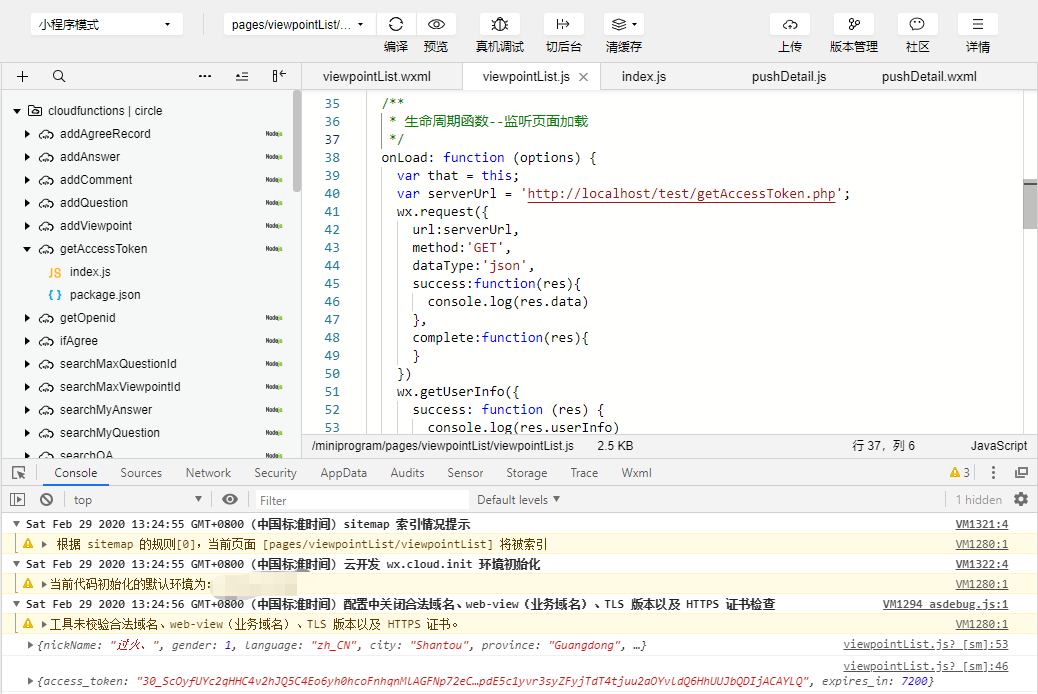Click the collapse all folders icon
This screenshot has height=694, width=1038.
[x=242, y=76]
